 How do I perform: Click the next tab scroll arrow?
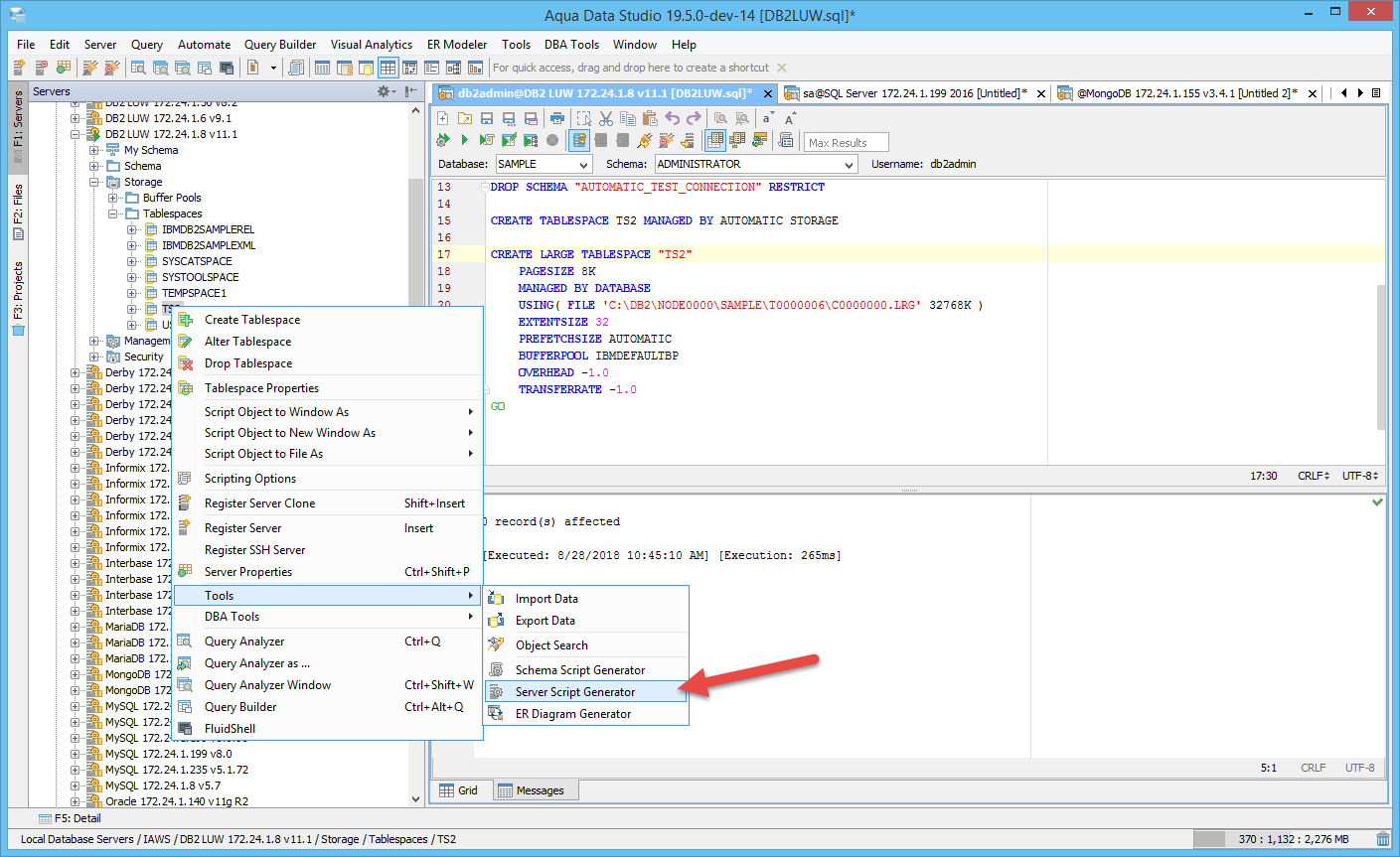tap(1360, 93)
